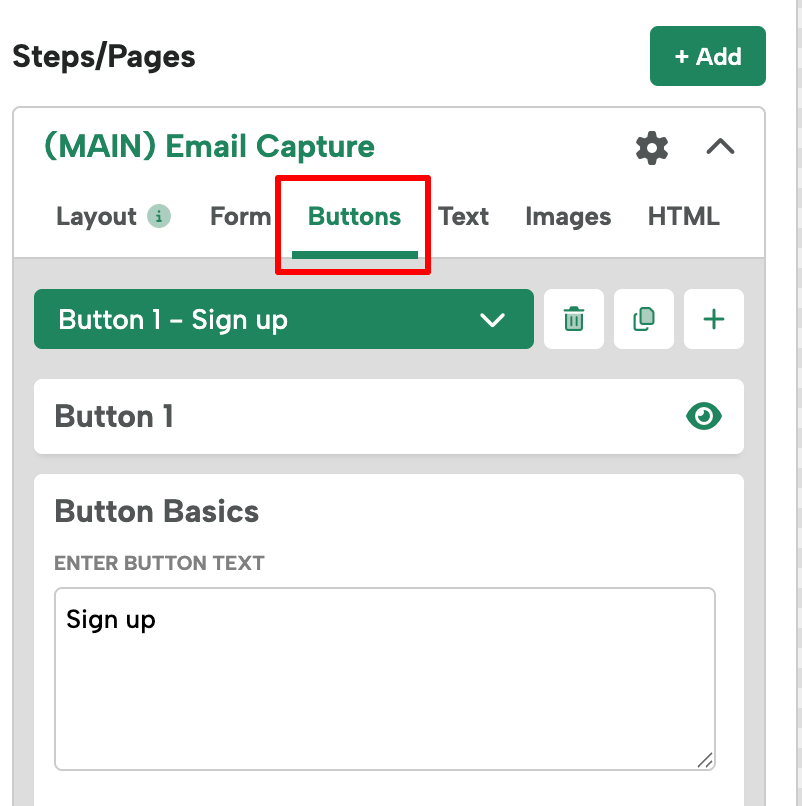The height and width of the screenshot is (806, 802).
Task: Click the scrollbar on the right edge
Action: (x=797, y=400)
